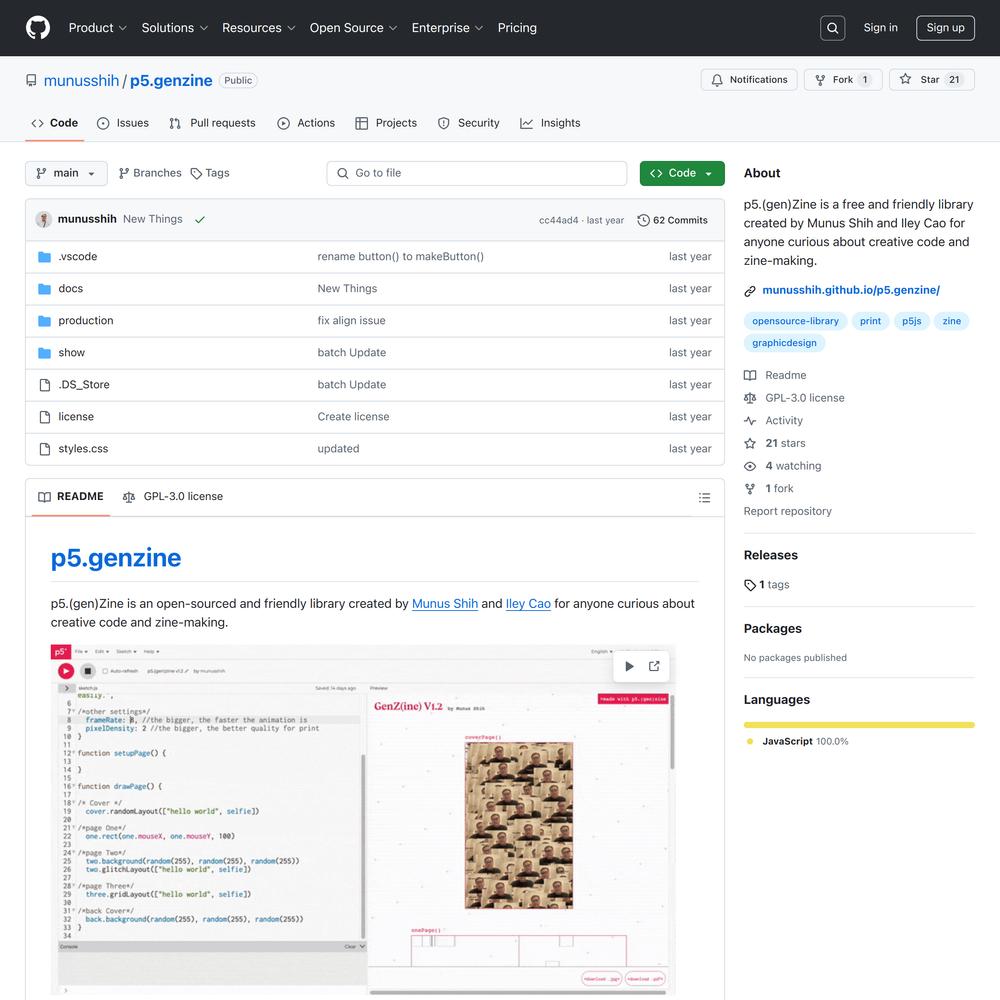The image size is (1000, 1000).
Task: Expand the Solutions menu
Action: point(175,28)
